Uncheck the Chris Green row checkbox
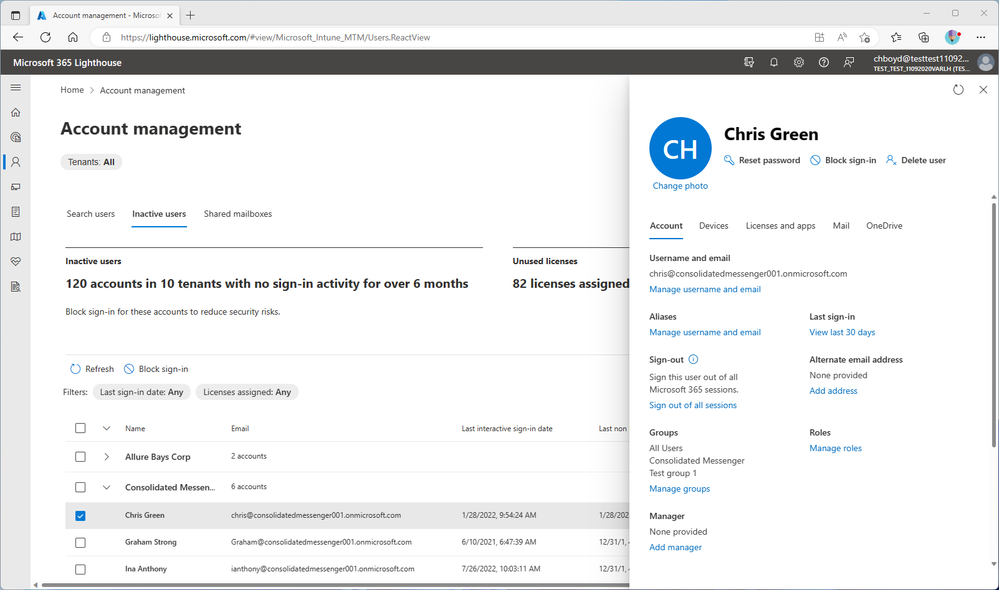The width and height of the screenshot is (999, 590). (80, 515)
